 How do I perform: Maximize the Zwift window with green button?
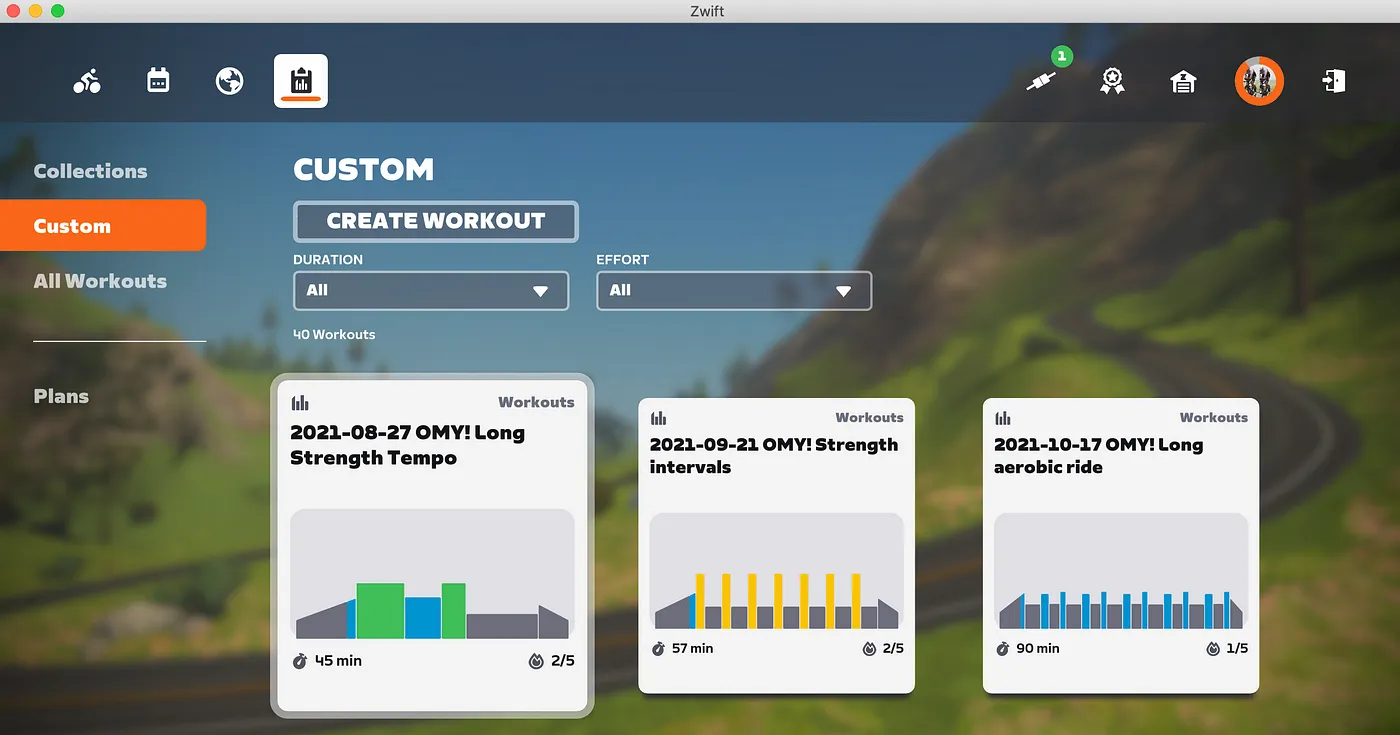pos(58,10)
